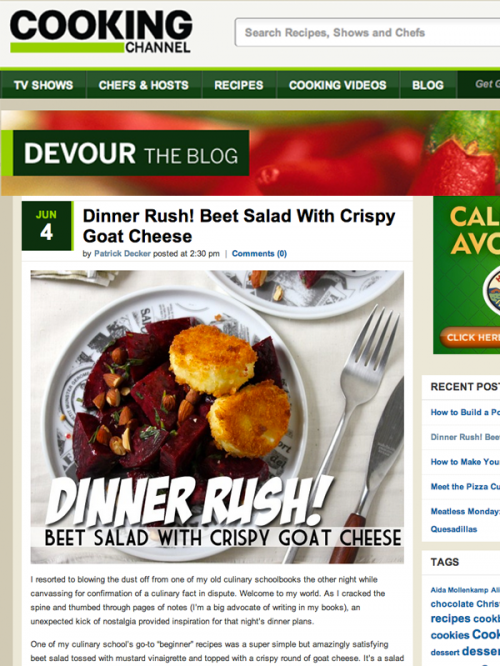Click the Jun 4 date badge
500x666 pixels.
pos(47,226)
